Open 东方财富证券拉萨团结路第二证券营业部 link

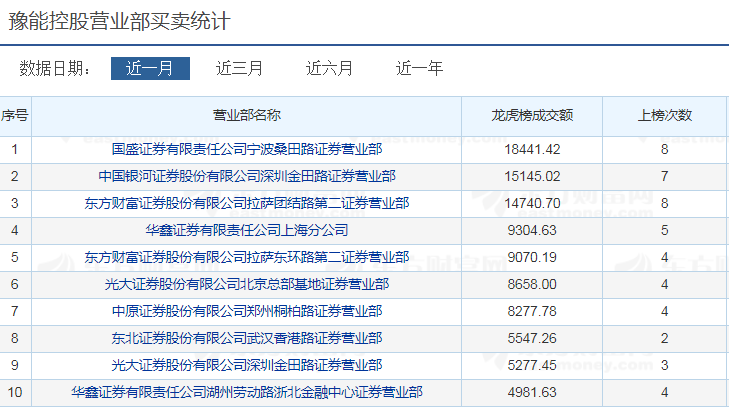[247, 203]
